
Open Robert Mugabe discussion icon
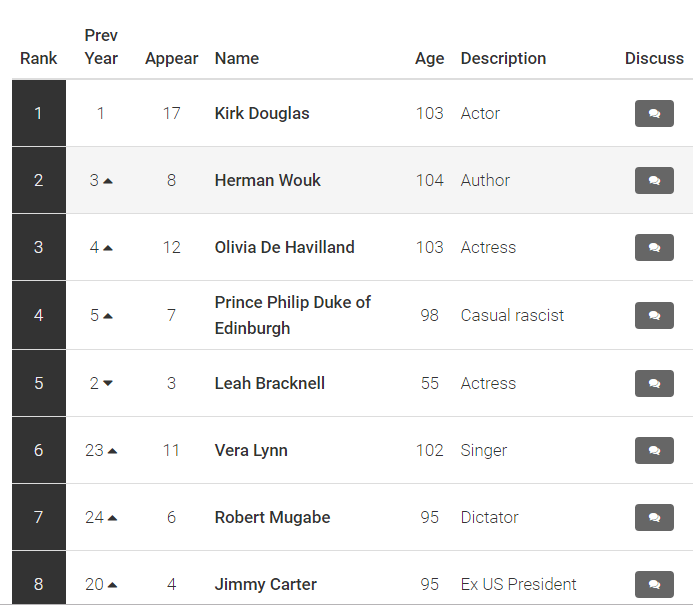(x=654, y=517)
